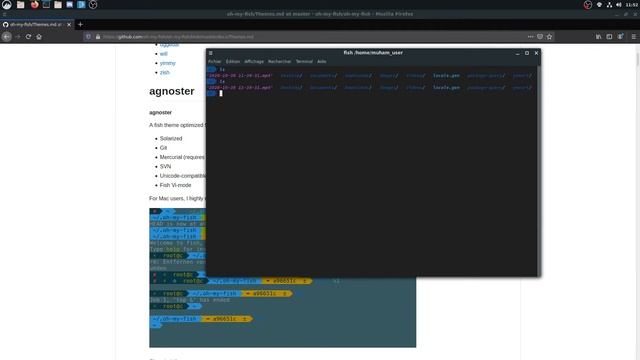640x360 pixels.
Task: Open Firefox account icon
Action: coord(620,37)
